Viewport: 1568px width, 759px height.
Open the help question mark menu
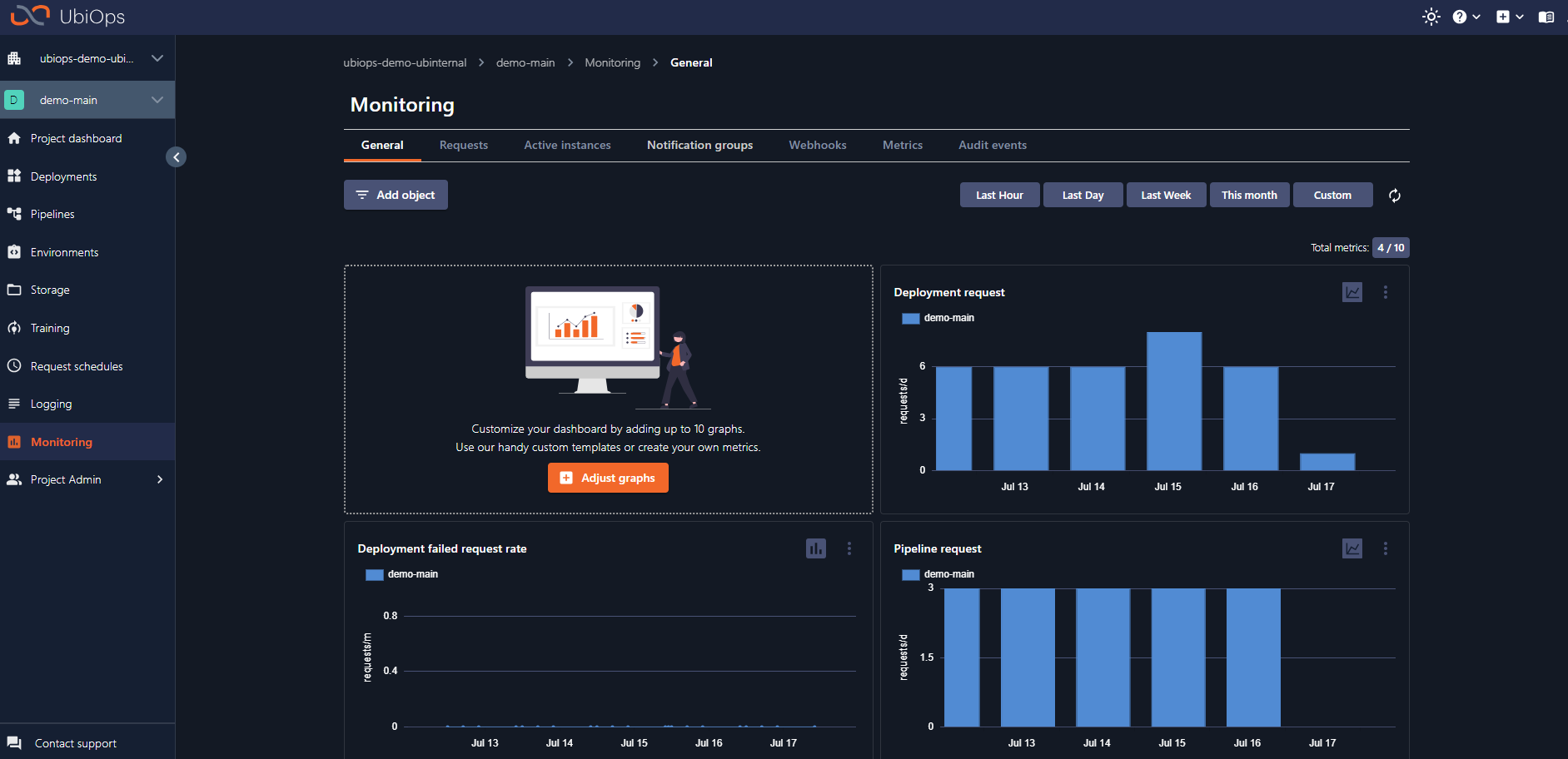tap(1466, 17)
